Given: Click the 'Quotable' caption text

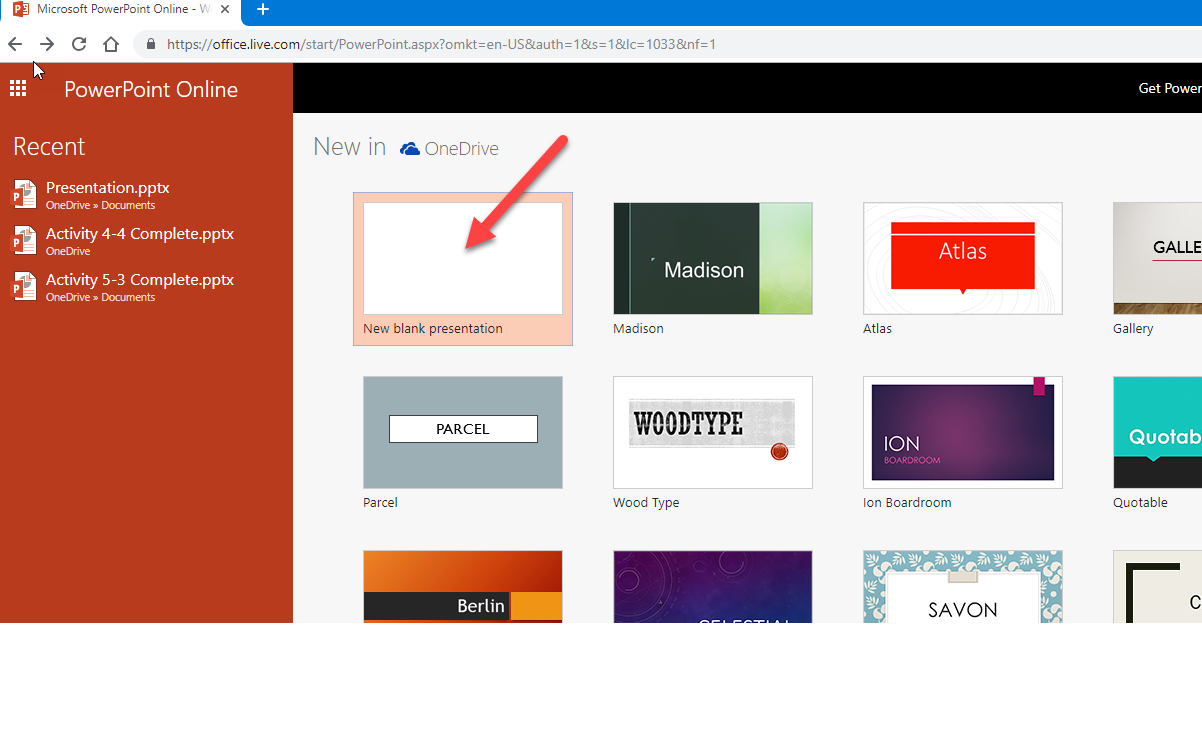Looking at the screenshot, I should (x=1140, y=502).
